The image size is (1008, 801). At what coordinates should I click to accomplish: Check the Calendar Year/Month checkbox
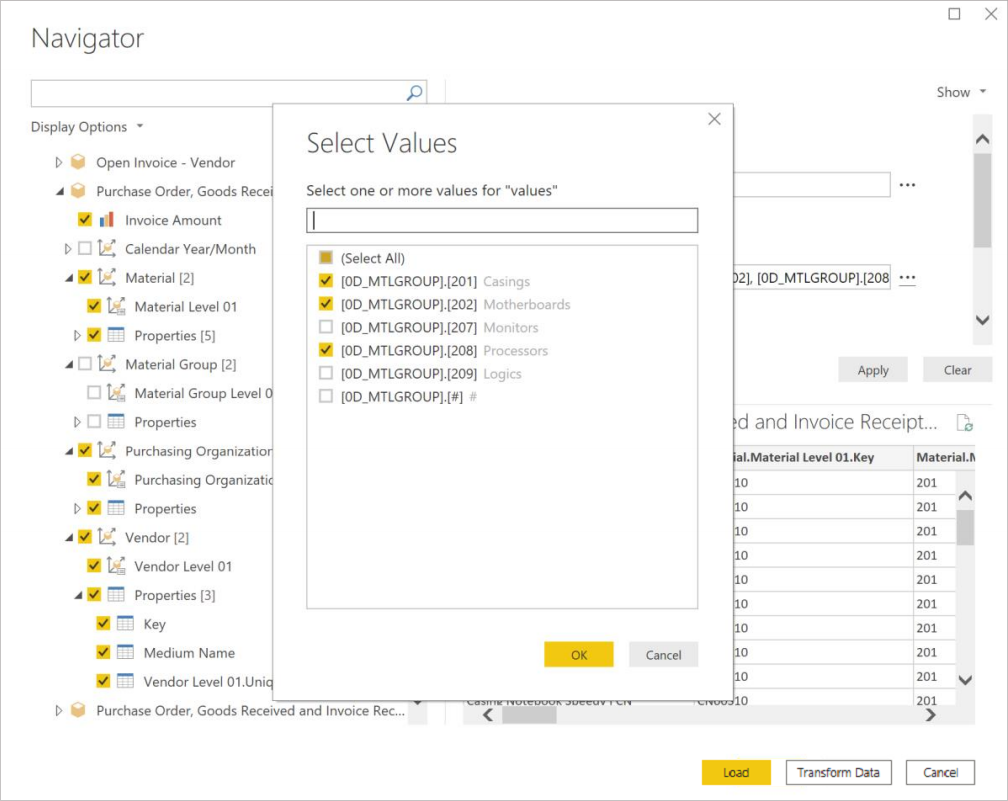point(85,248)
